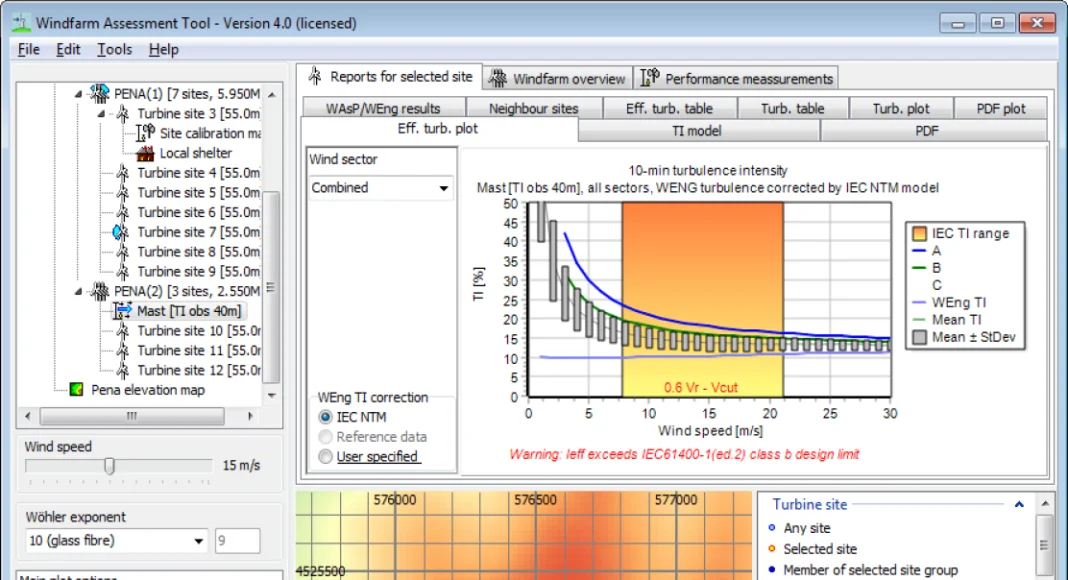Select the IEC NTM radio button

pyautogui.click(x=325, y=417)
